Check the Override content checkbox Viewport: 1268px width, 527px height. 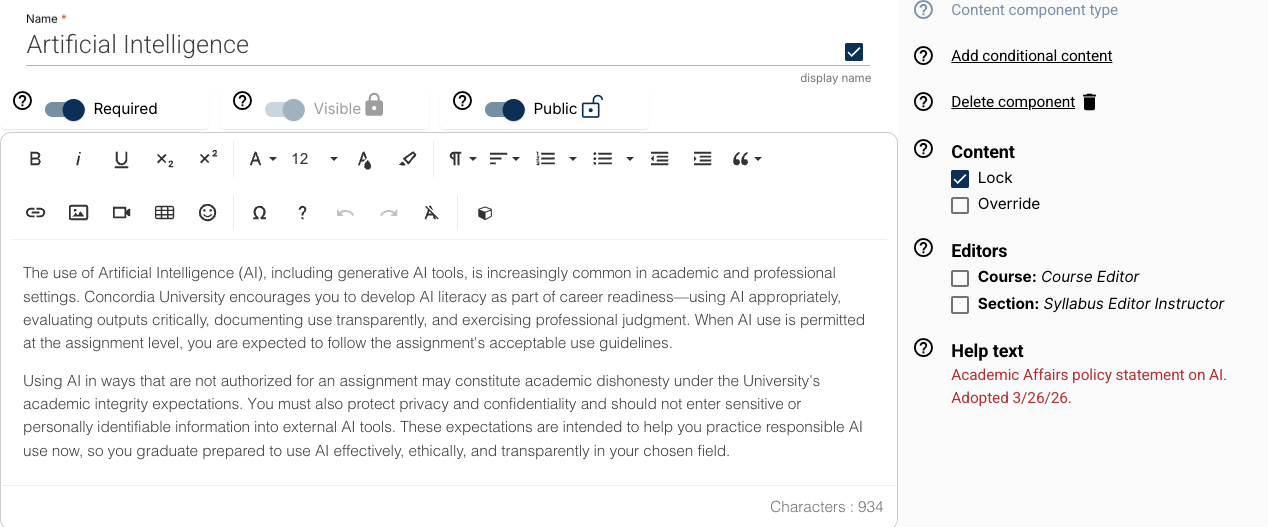[x=960, y=205]
